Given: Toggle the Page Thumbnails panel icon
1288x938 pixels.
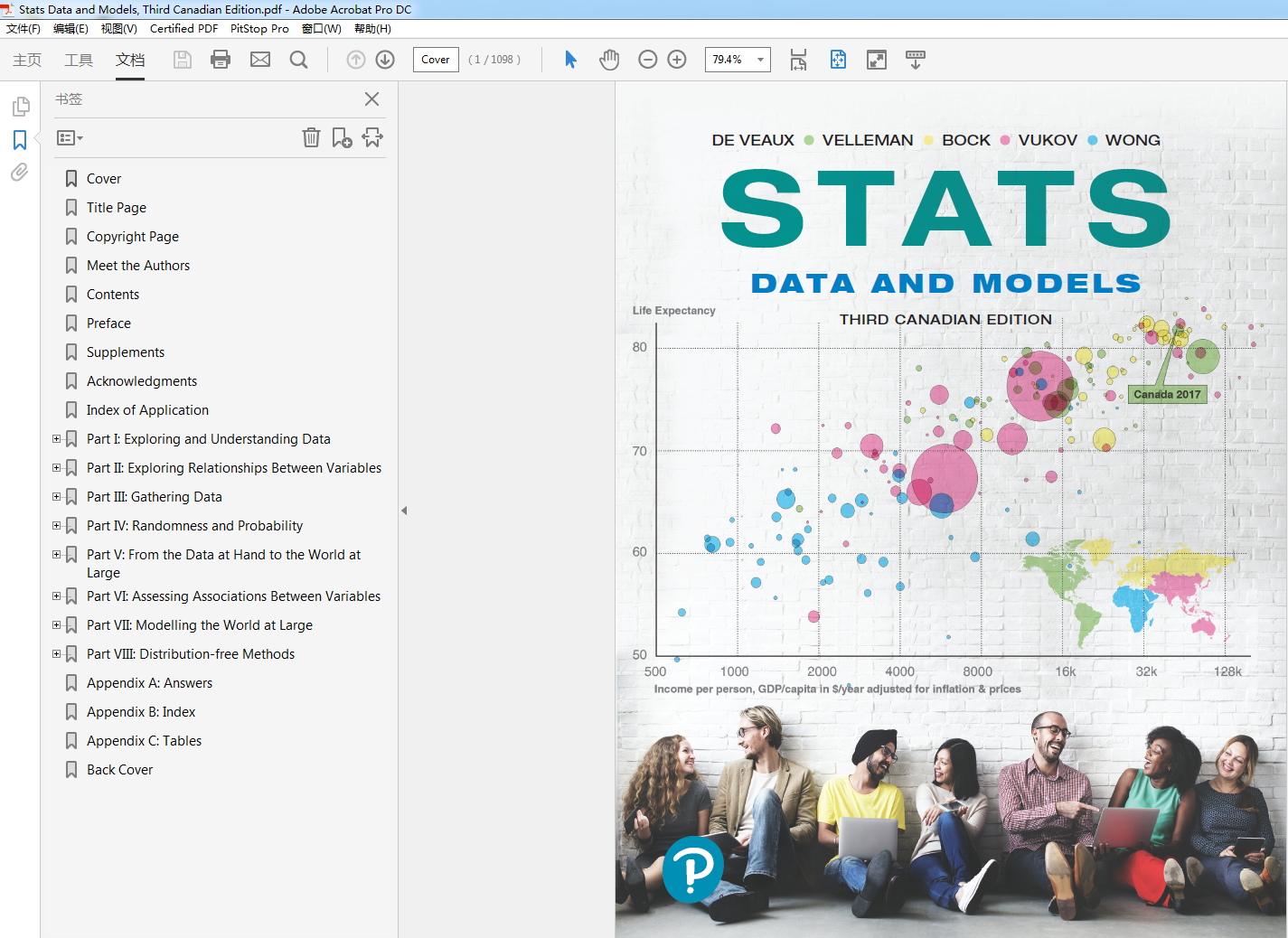Looking at the screenshot, I should click(x=20, y=107).
